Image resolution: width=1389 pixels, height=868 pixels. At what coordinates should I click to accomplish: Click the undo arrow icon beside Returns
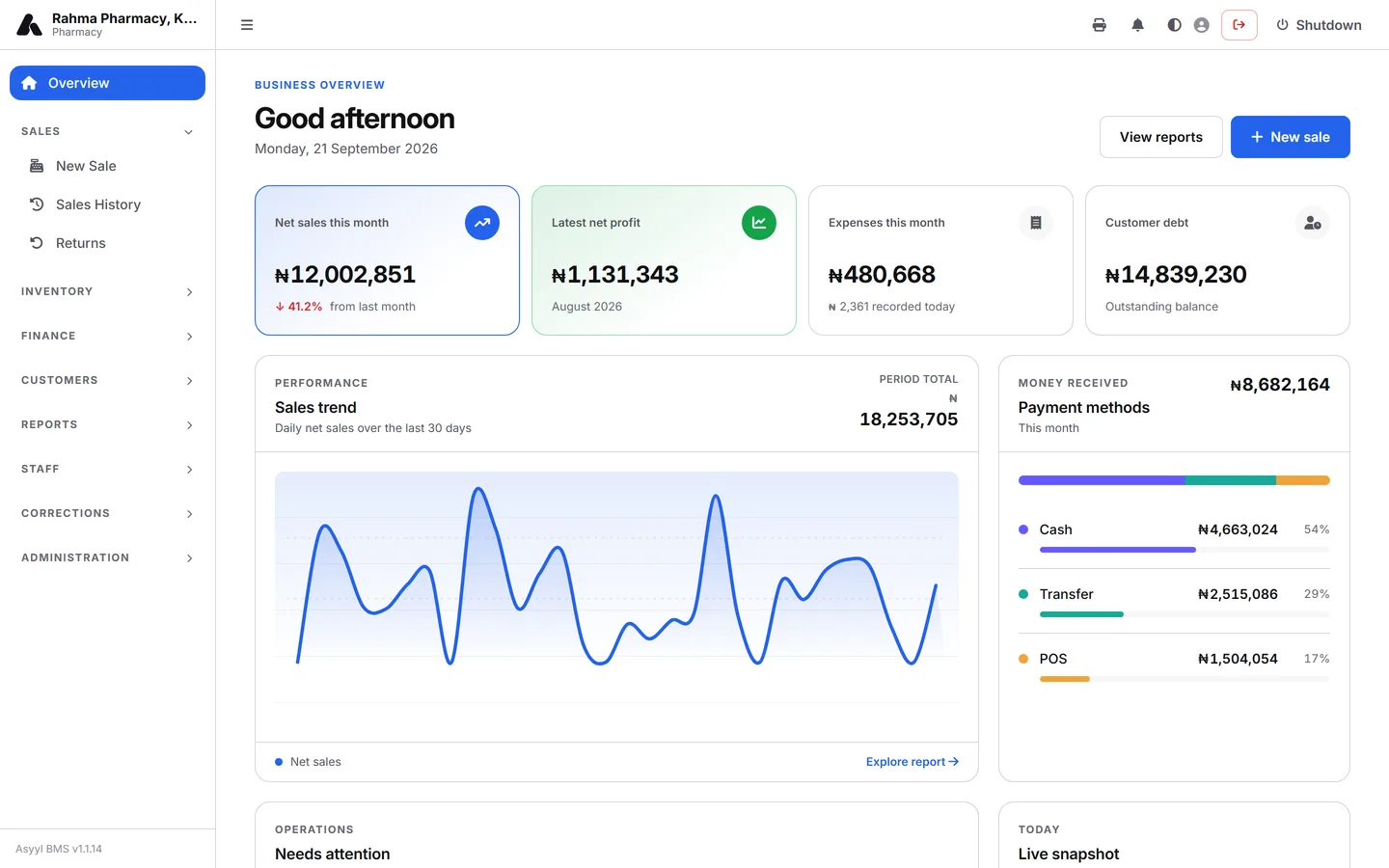click(37, 243)
